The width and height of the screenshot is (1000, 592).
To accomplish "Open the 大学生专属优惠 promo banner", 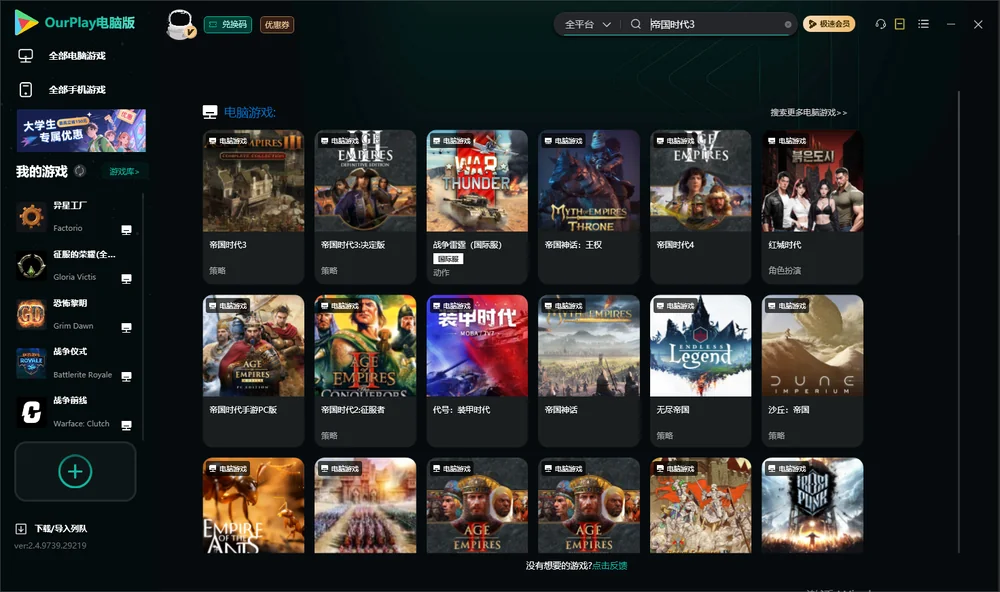I will pos(81,131).
